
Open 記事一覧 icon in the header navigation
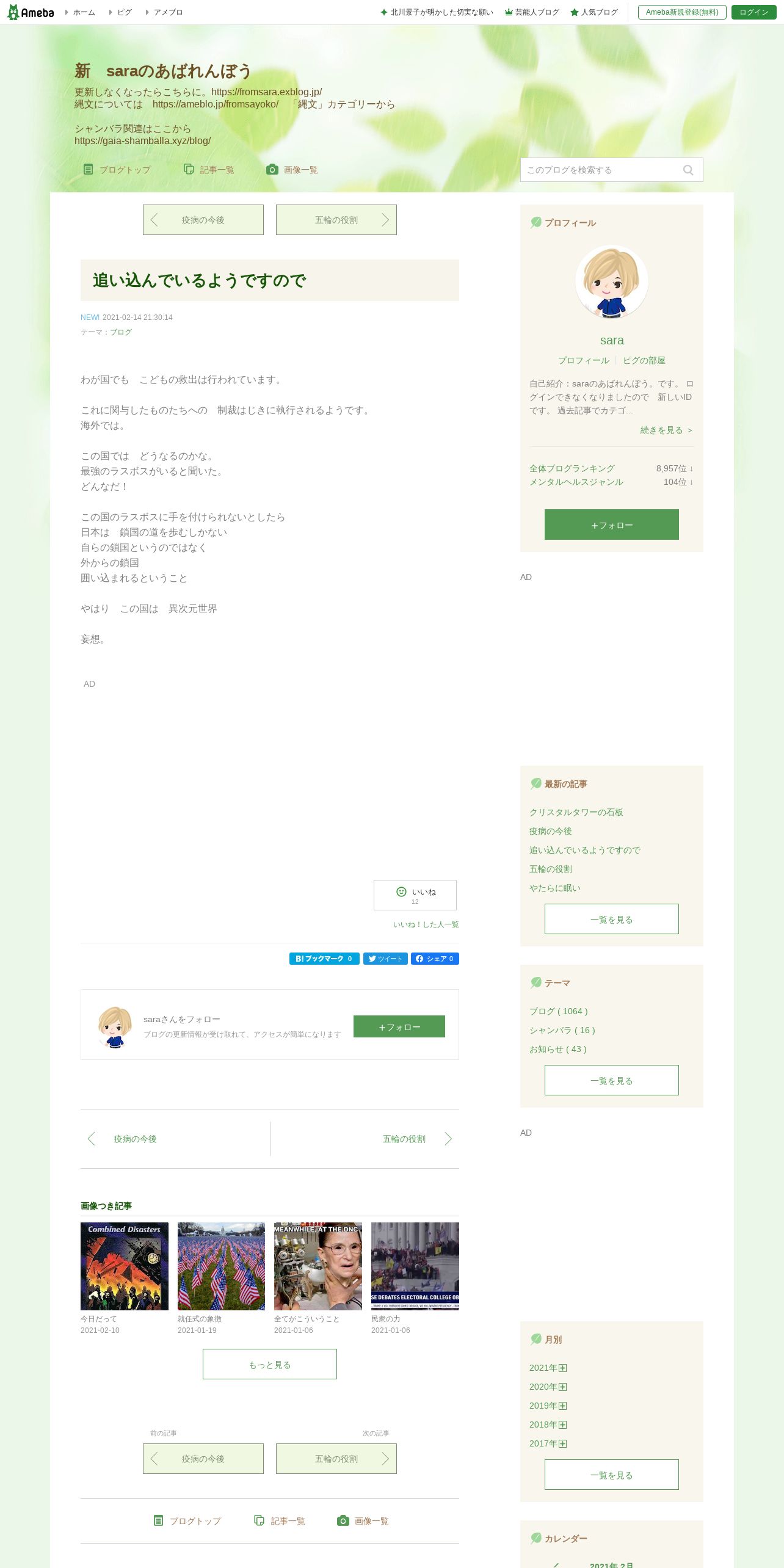[189, 169]
